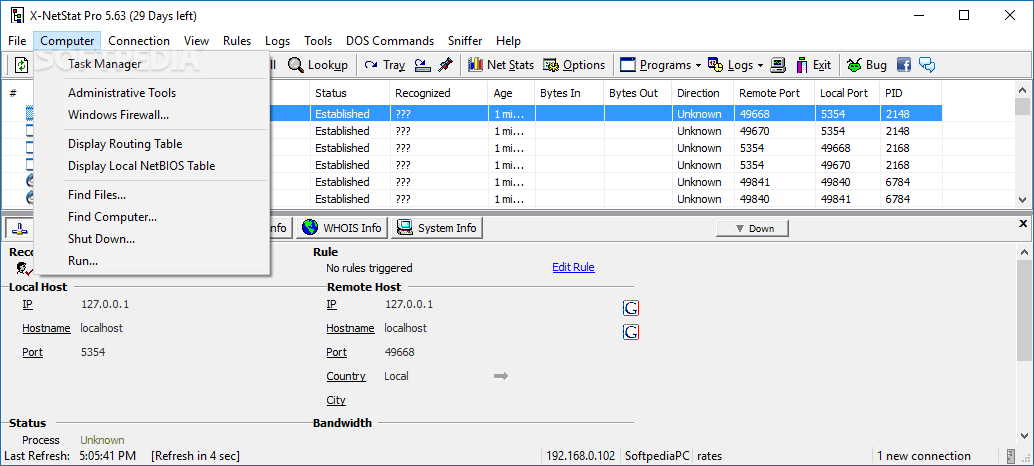Open System Info computer tab
This screenshot has width=1034, height=466.
(x=437, y=228)
